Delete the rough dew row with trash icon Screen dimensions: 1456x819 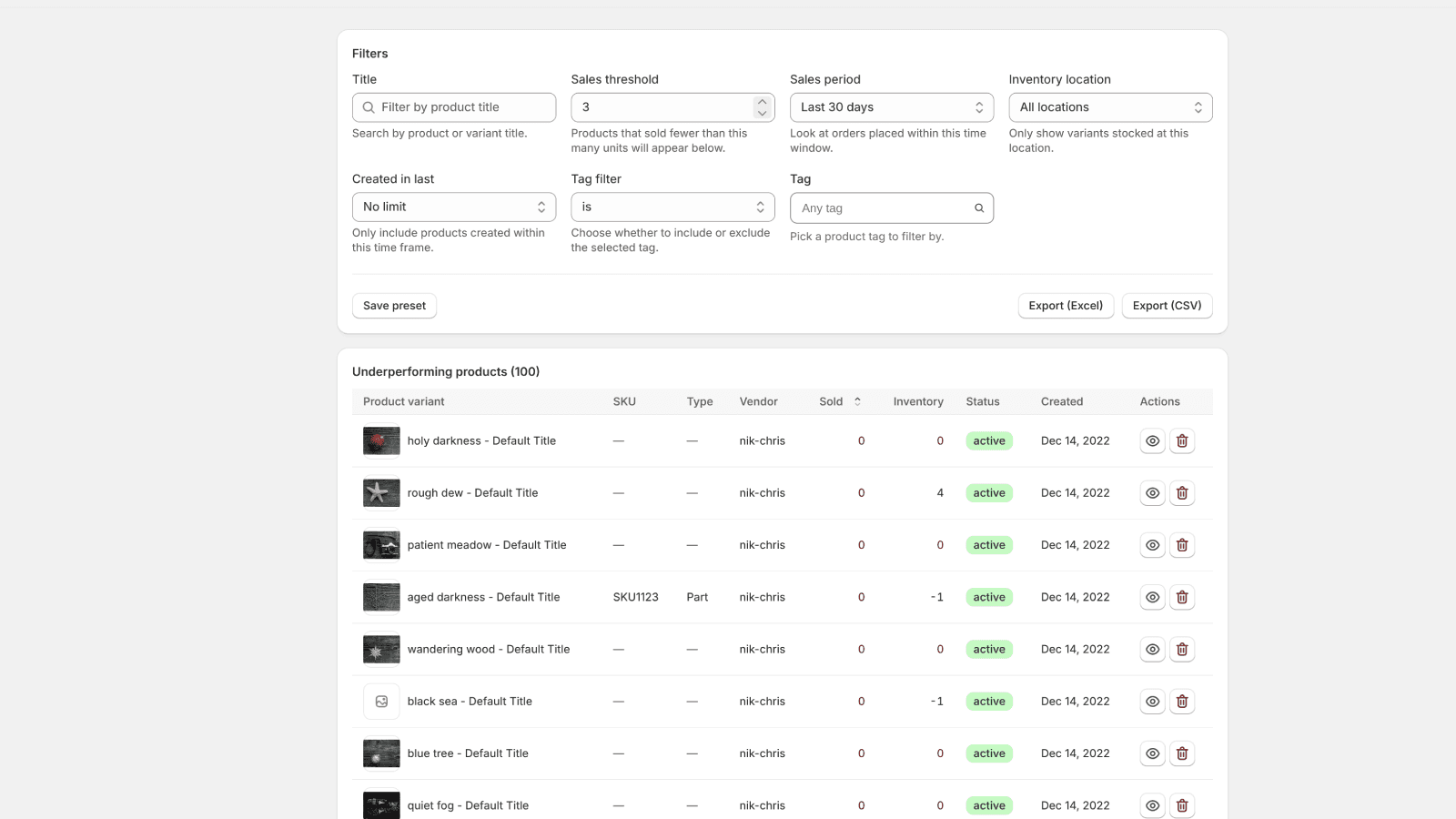(1182, 493)
